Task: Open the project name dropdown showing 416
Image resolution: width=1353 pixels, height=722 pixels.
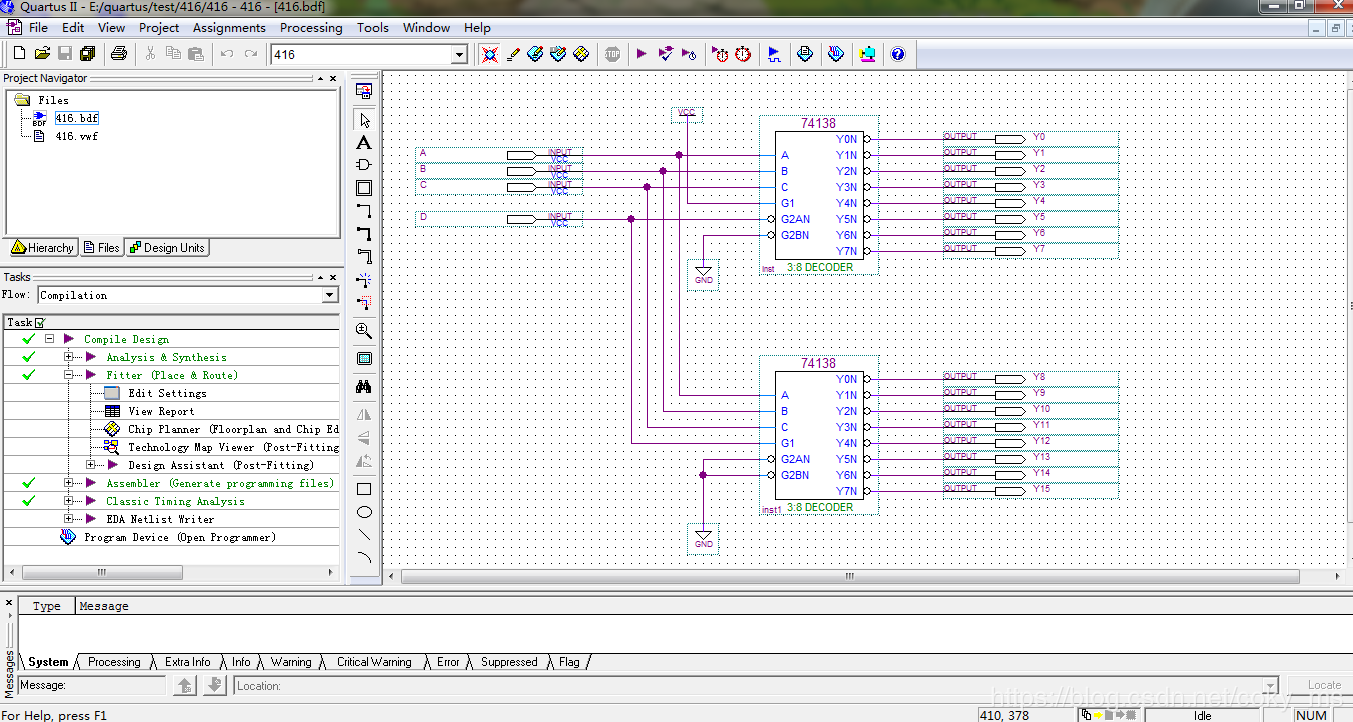Action: click(459, 55)
